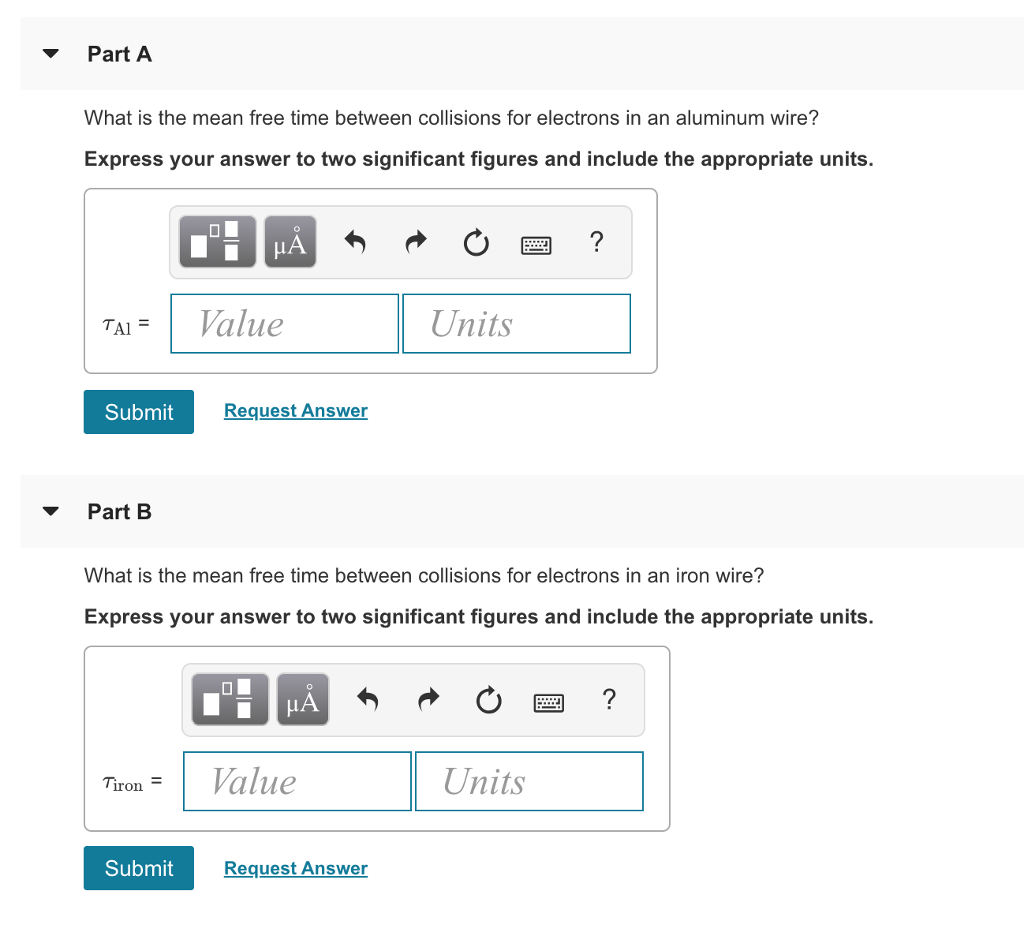Open the symbol templates palette in Part B
This screenshot has height=936, width=1024.
[228, 699]
